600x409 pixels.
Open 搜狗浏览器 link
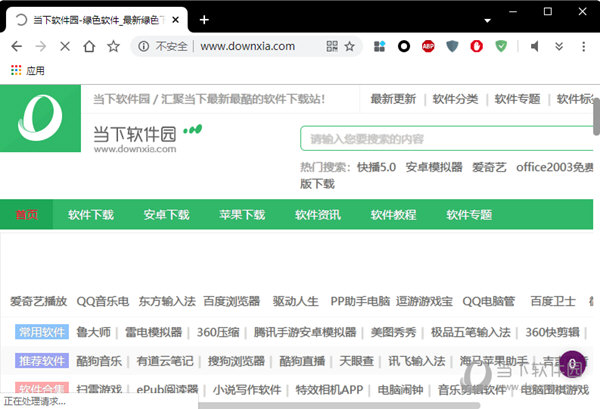click(236, 360)
